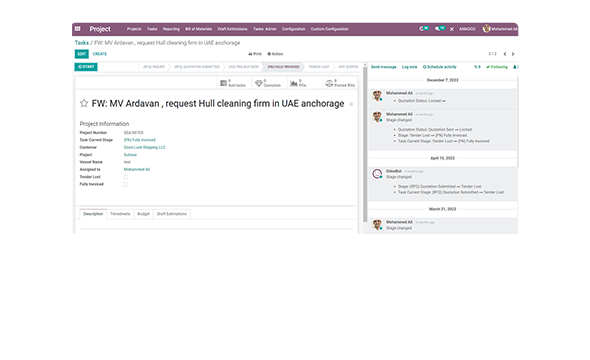Expand the Mohammed Ali user menu
The height and width of the screenshot is (360, 590).
(500, 29)
